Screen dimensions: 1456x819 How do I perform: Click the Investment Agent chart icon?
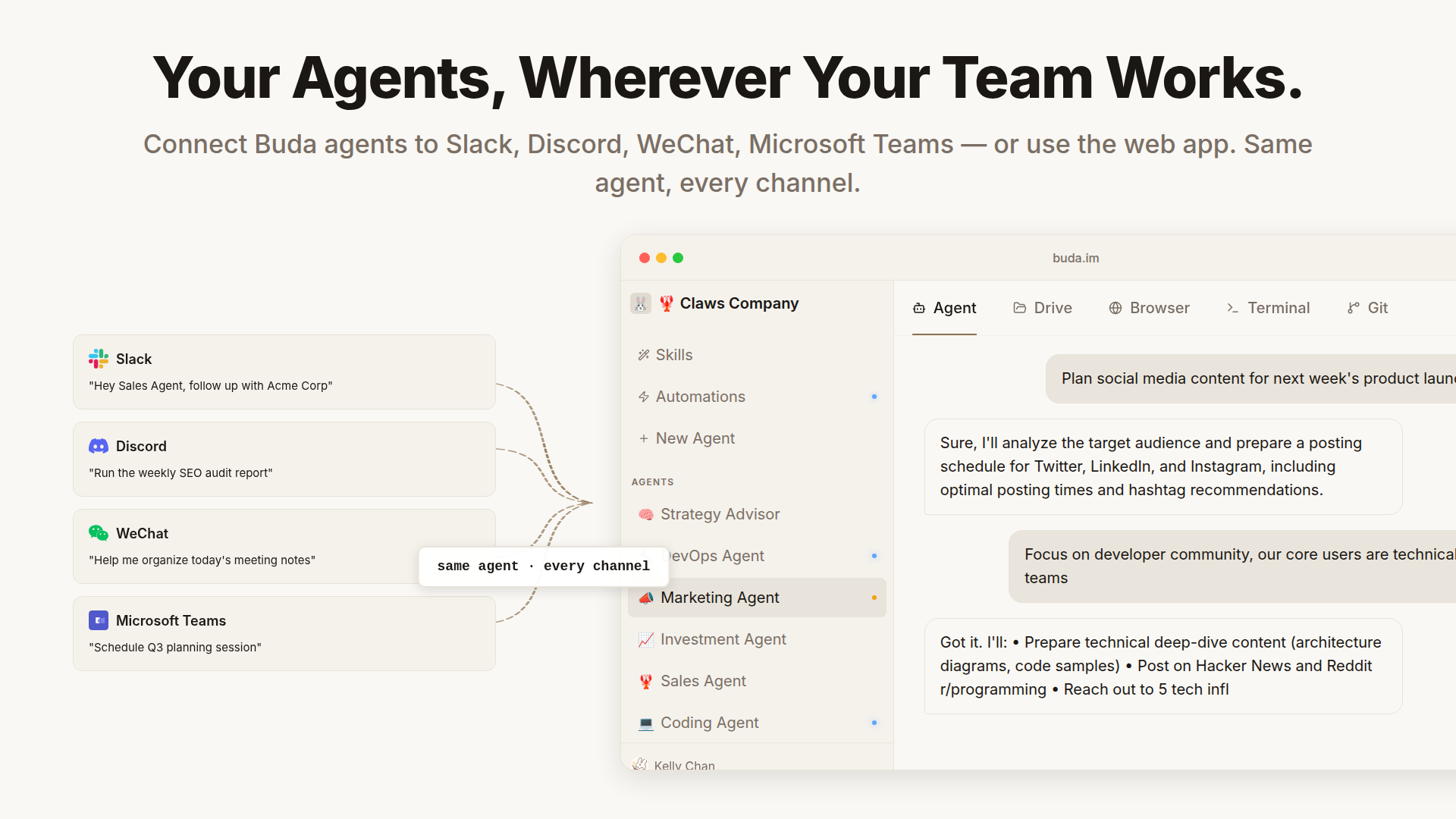coord(645,639)
